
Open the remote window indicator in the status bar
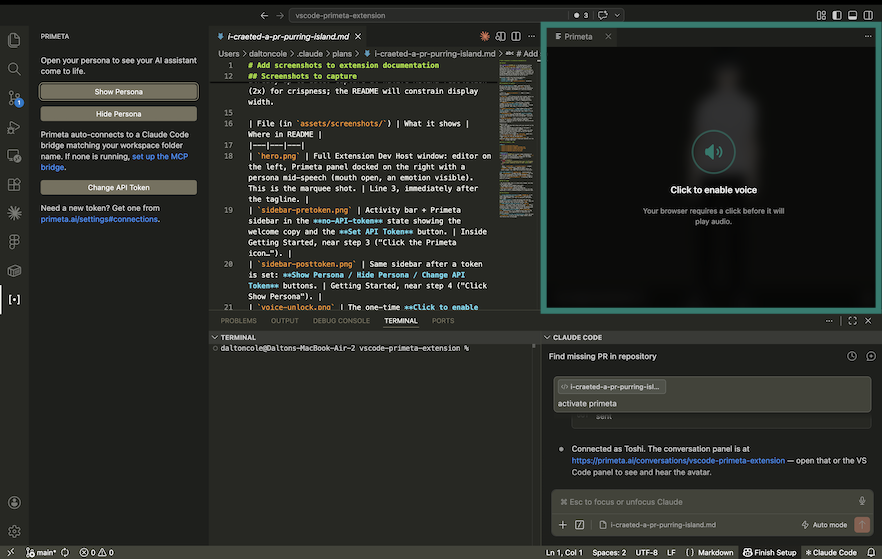[11, 552]
